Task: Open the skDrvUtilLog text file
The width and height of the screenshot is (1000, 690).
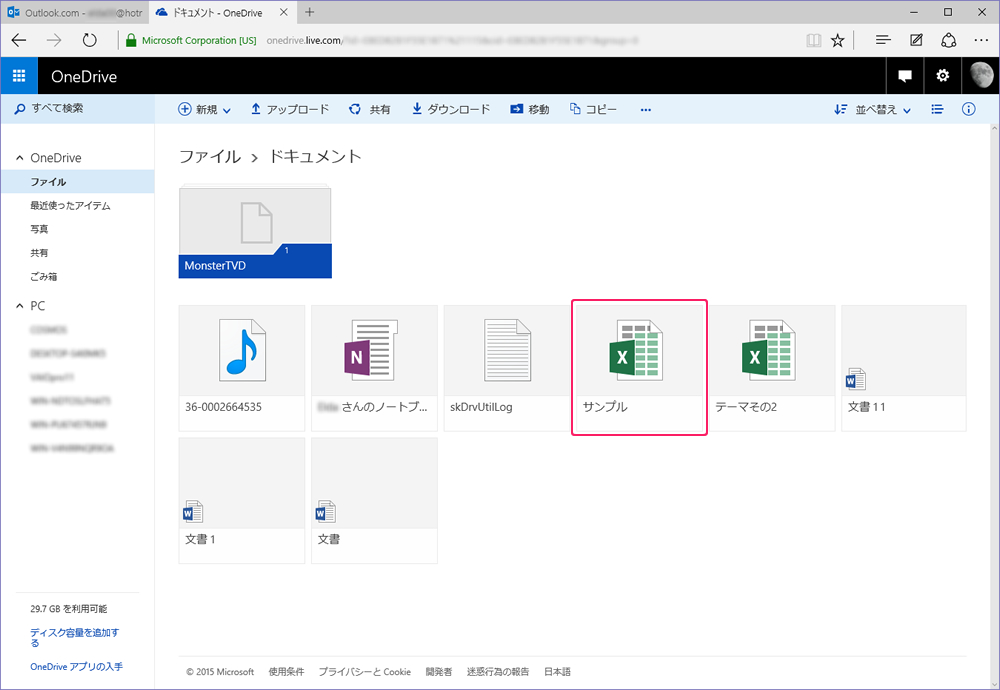Action: click(x=507, y=368)
